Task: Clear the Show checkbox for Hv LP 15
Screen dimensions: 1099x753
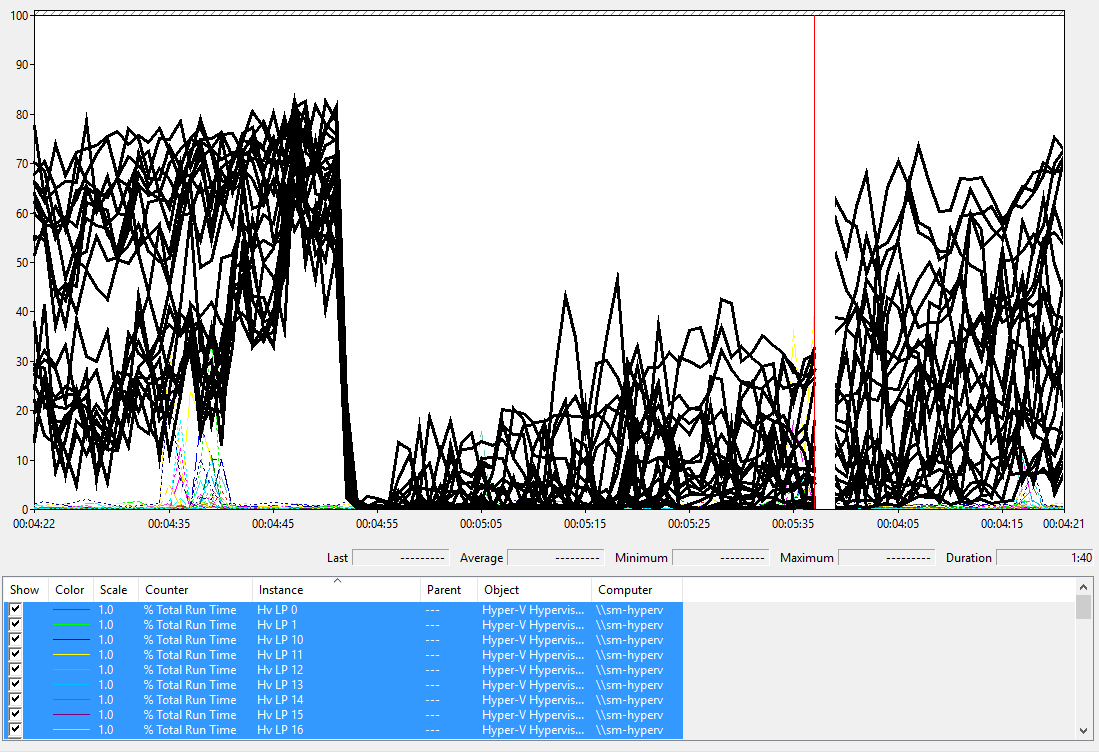Action: click(15, 714)
